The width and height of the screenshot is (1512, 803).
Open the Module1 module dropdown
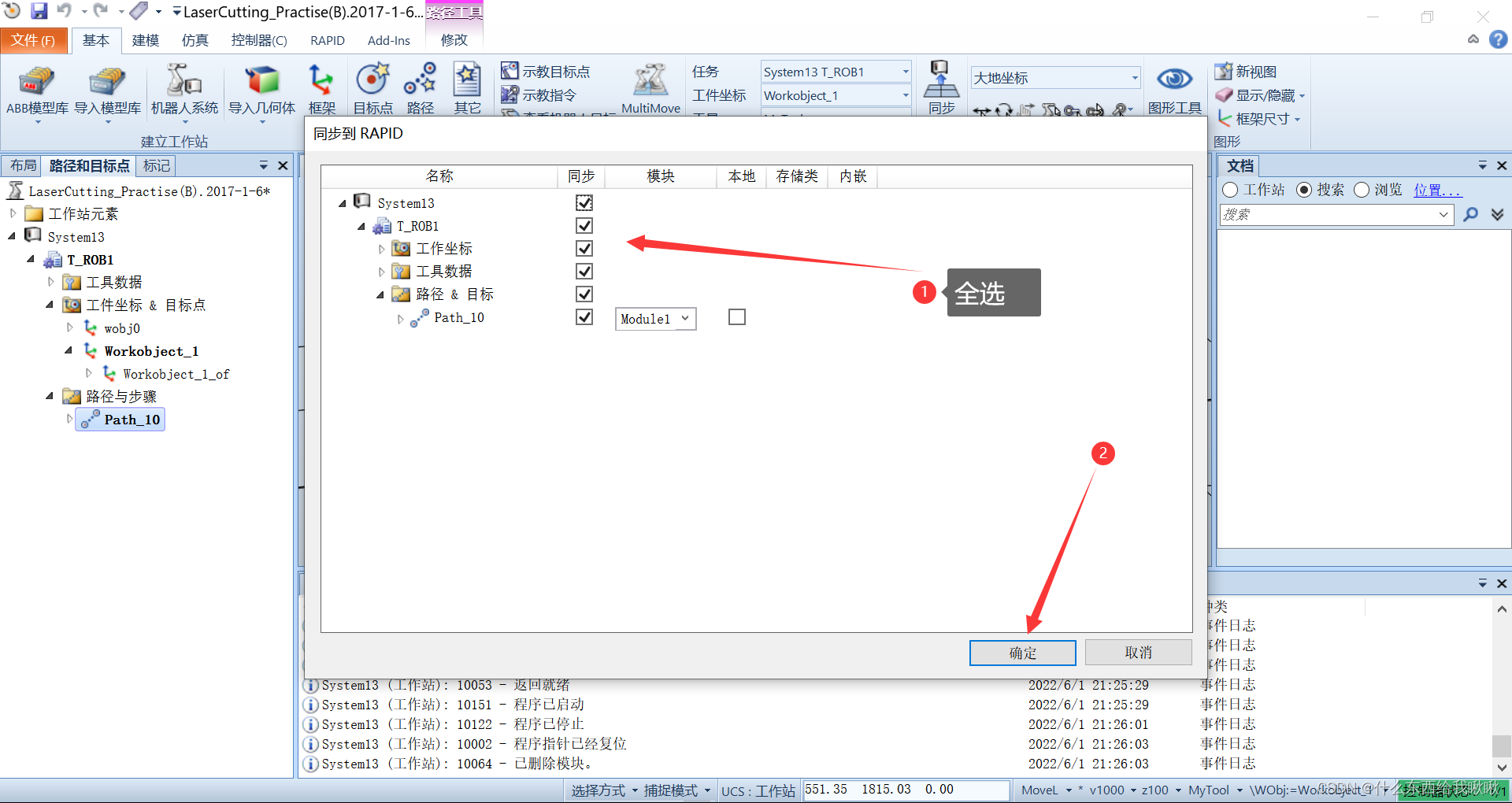pos(655,318)
